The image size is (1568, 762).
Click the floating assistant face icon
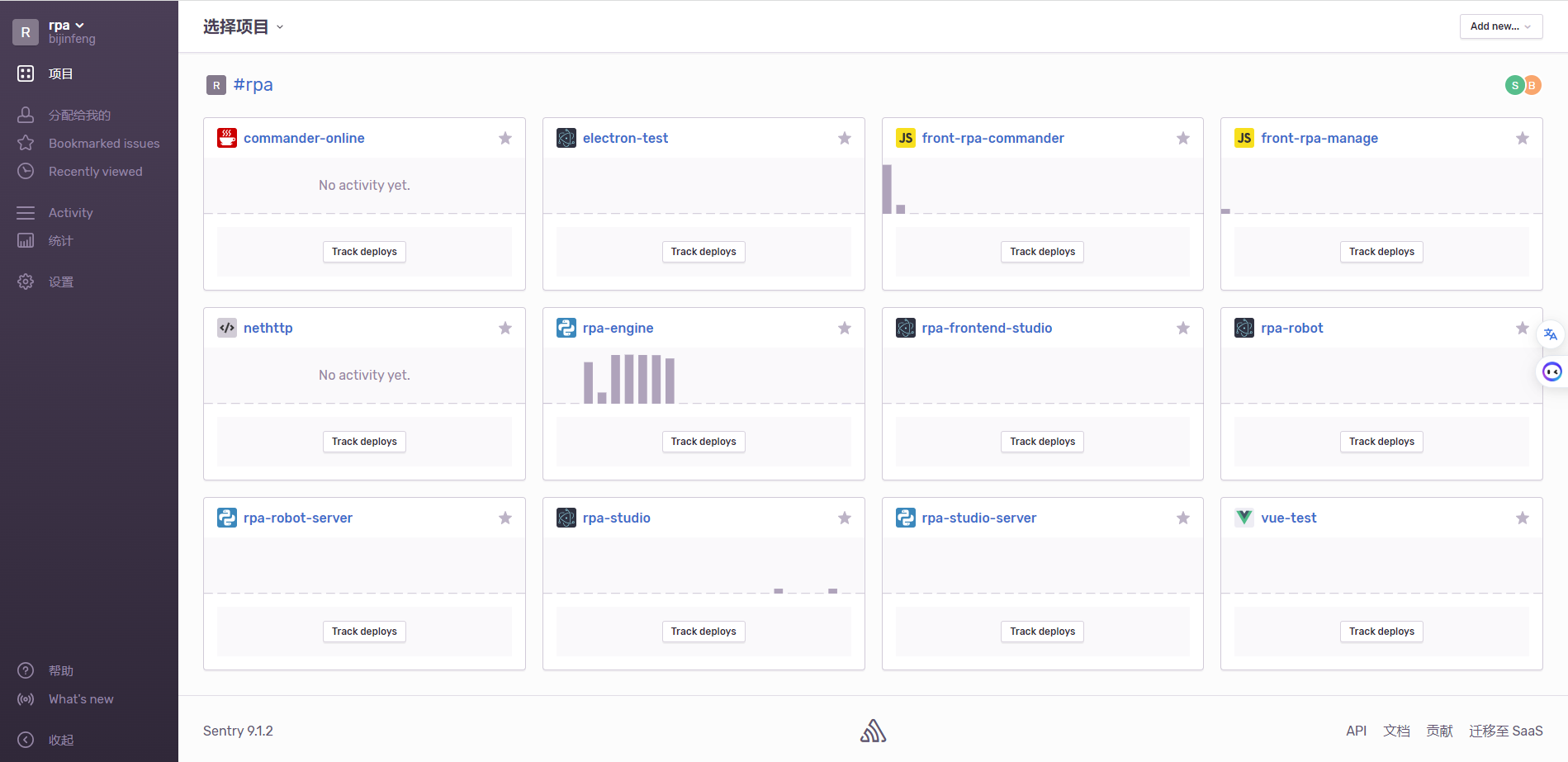click(x=1552, y=372)
